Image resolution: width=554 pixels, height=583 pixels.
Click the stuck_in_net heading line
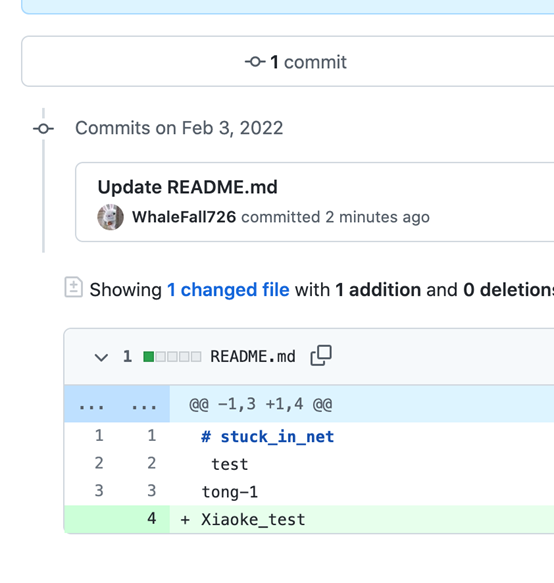pos(267,437)
